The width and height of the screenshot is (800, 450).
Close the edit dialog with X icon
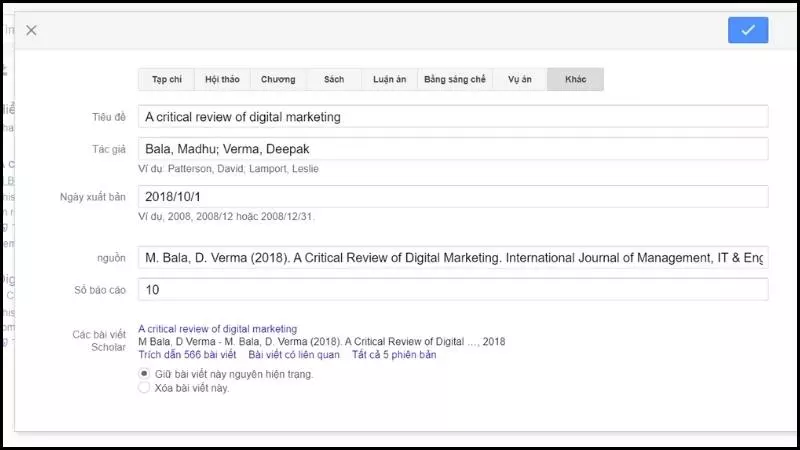(31, 31)
